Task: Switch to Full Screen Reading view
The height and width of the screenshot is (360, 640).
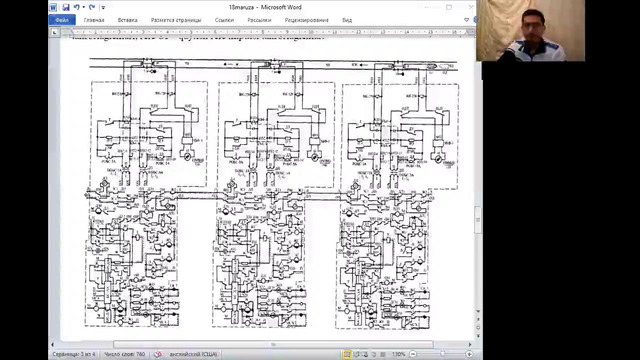Action: (356, 354)
